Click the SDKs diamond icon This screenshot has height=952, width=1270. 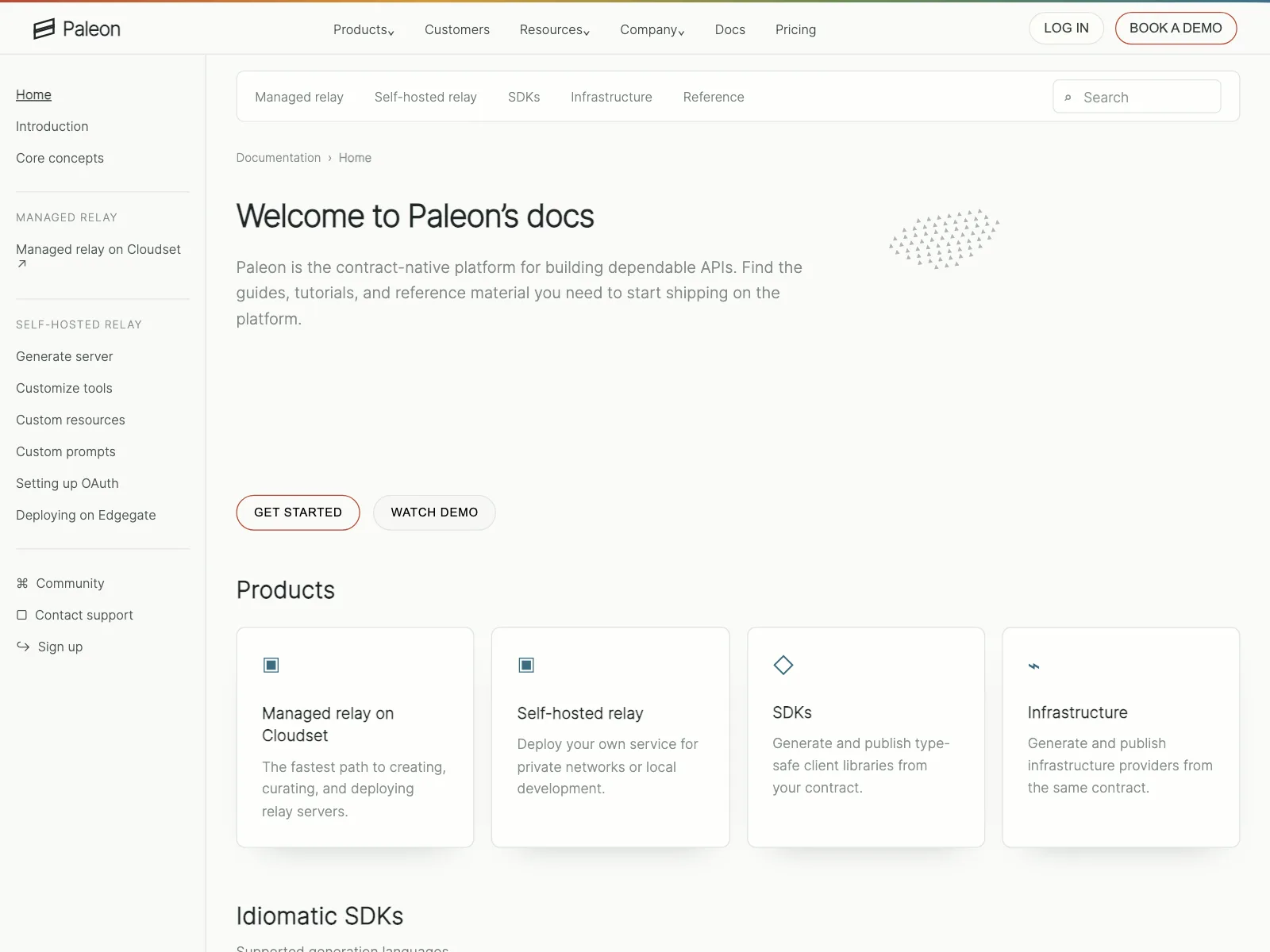[x=783, y=665]
